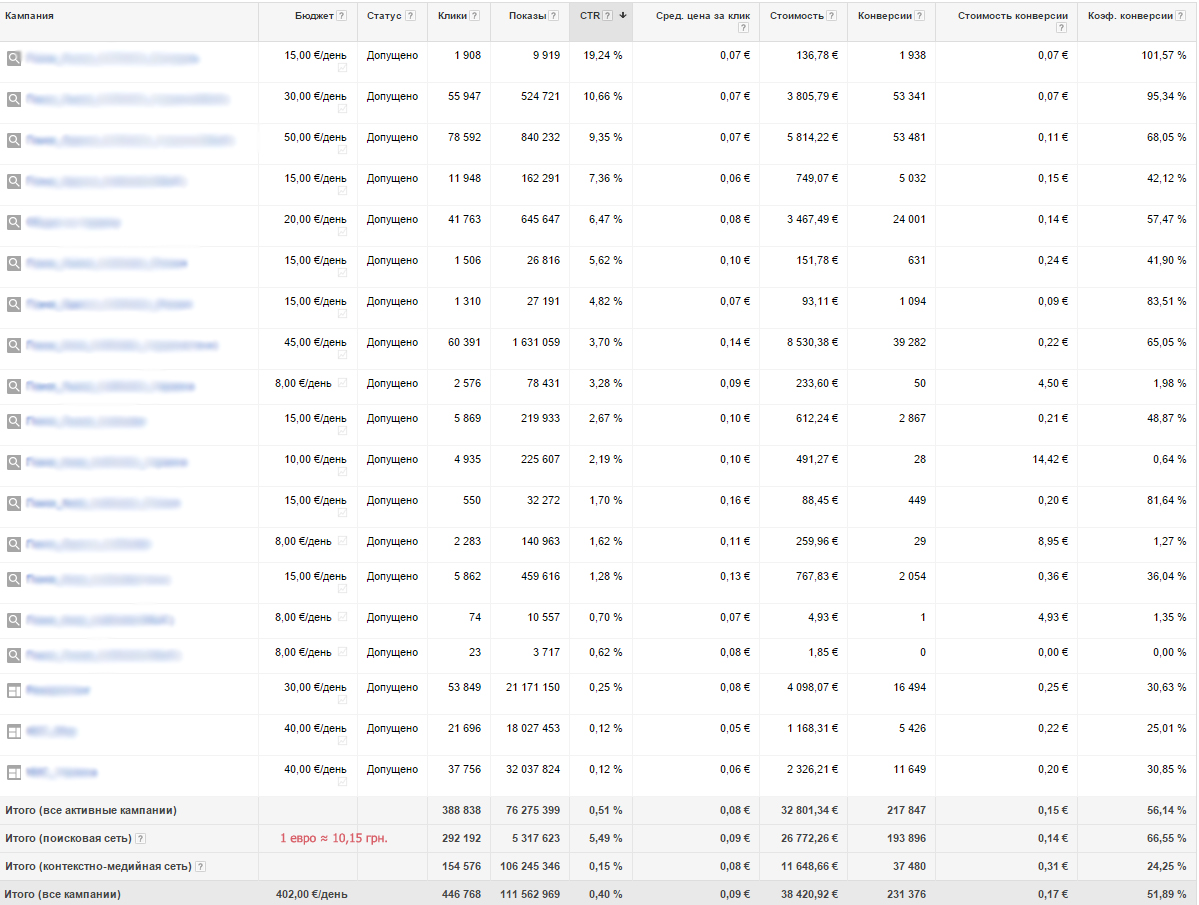Open help icon next to CTR header

pyautogui.click(x=608, y=16)
